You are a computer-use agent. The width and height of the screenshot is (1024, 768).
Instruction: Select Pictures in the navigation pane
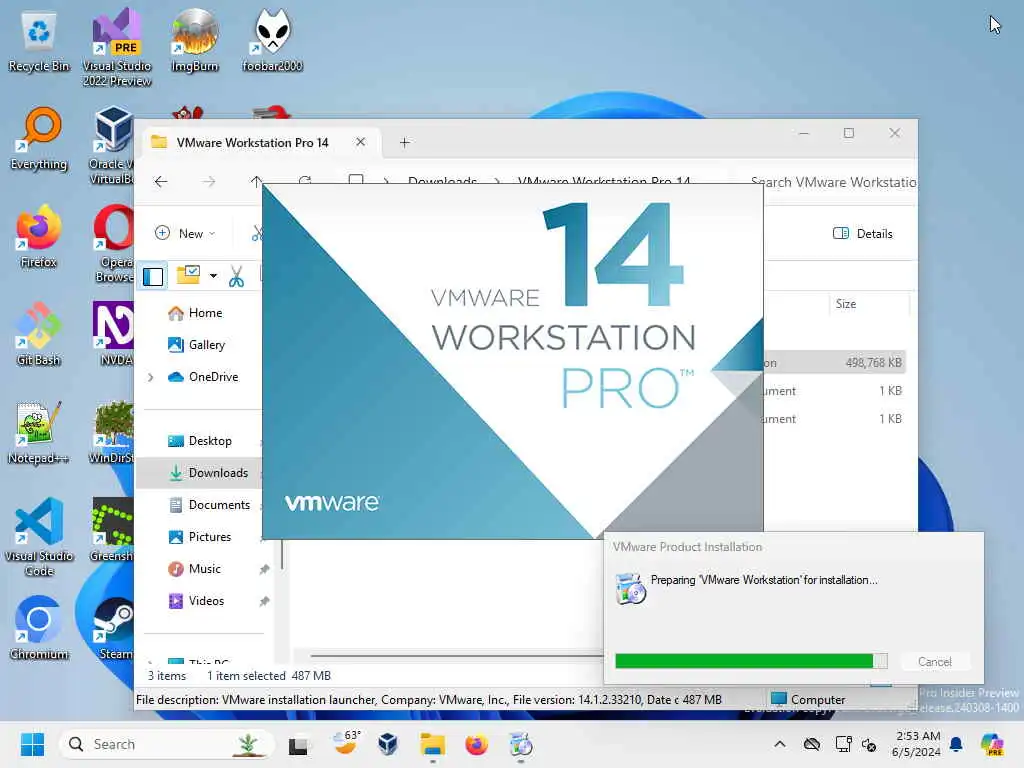point(200,537)
